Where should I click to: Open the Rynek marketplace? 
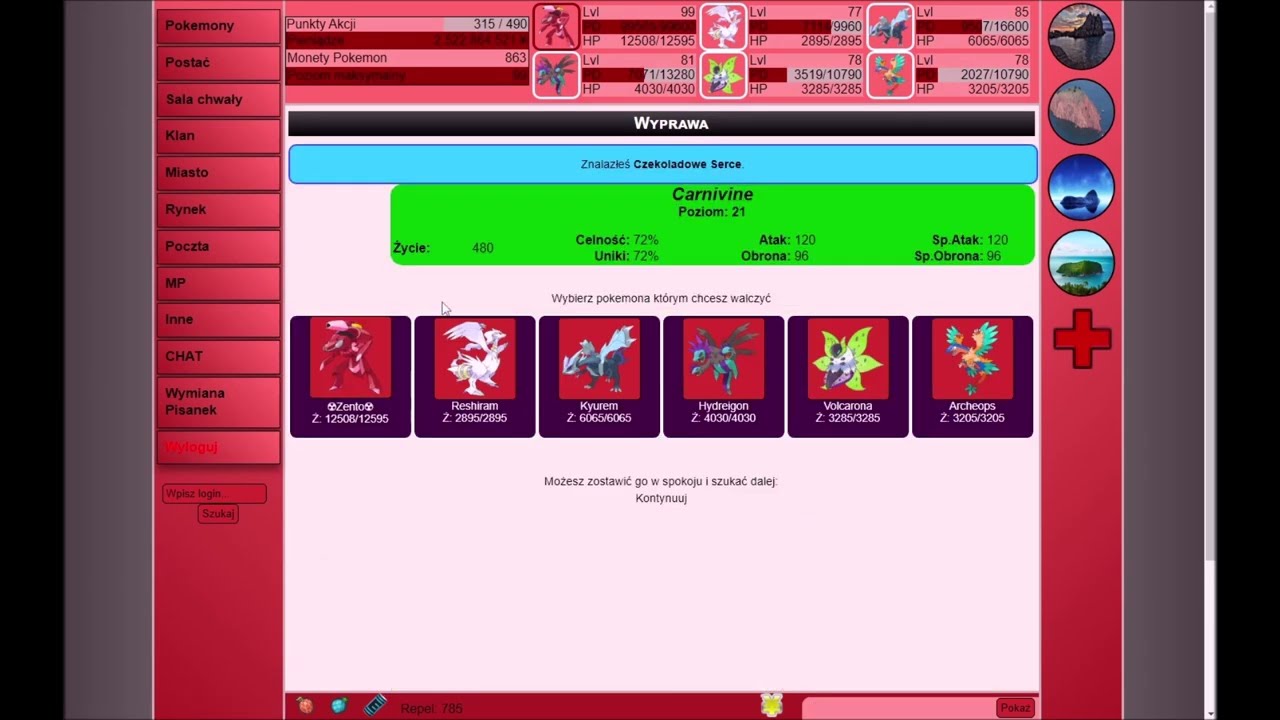(218, 210)
